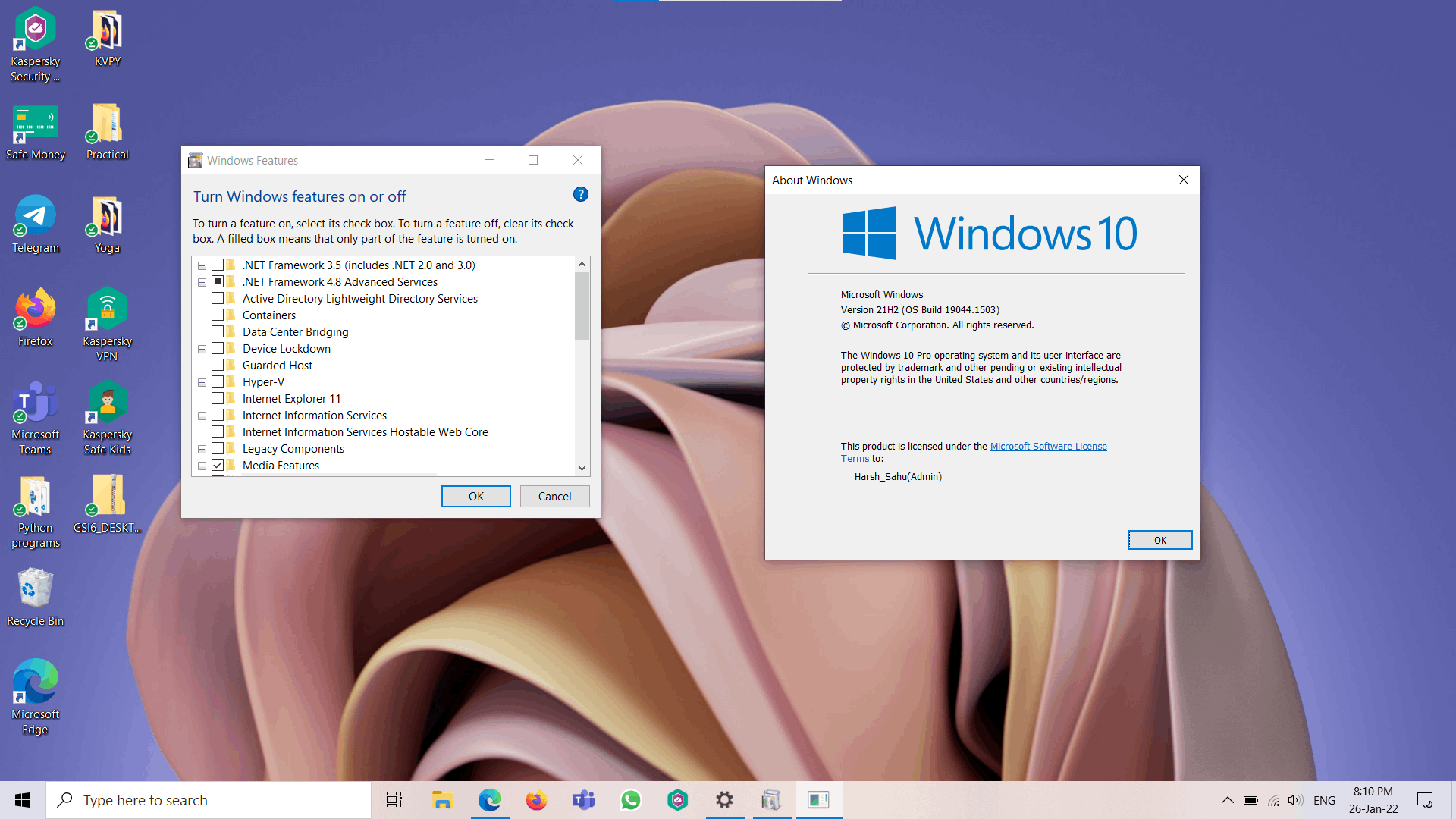Select Internet Information Services Hostable Web Core
Viewport: 1456px width, 819px height.
tap(366, 432)
